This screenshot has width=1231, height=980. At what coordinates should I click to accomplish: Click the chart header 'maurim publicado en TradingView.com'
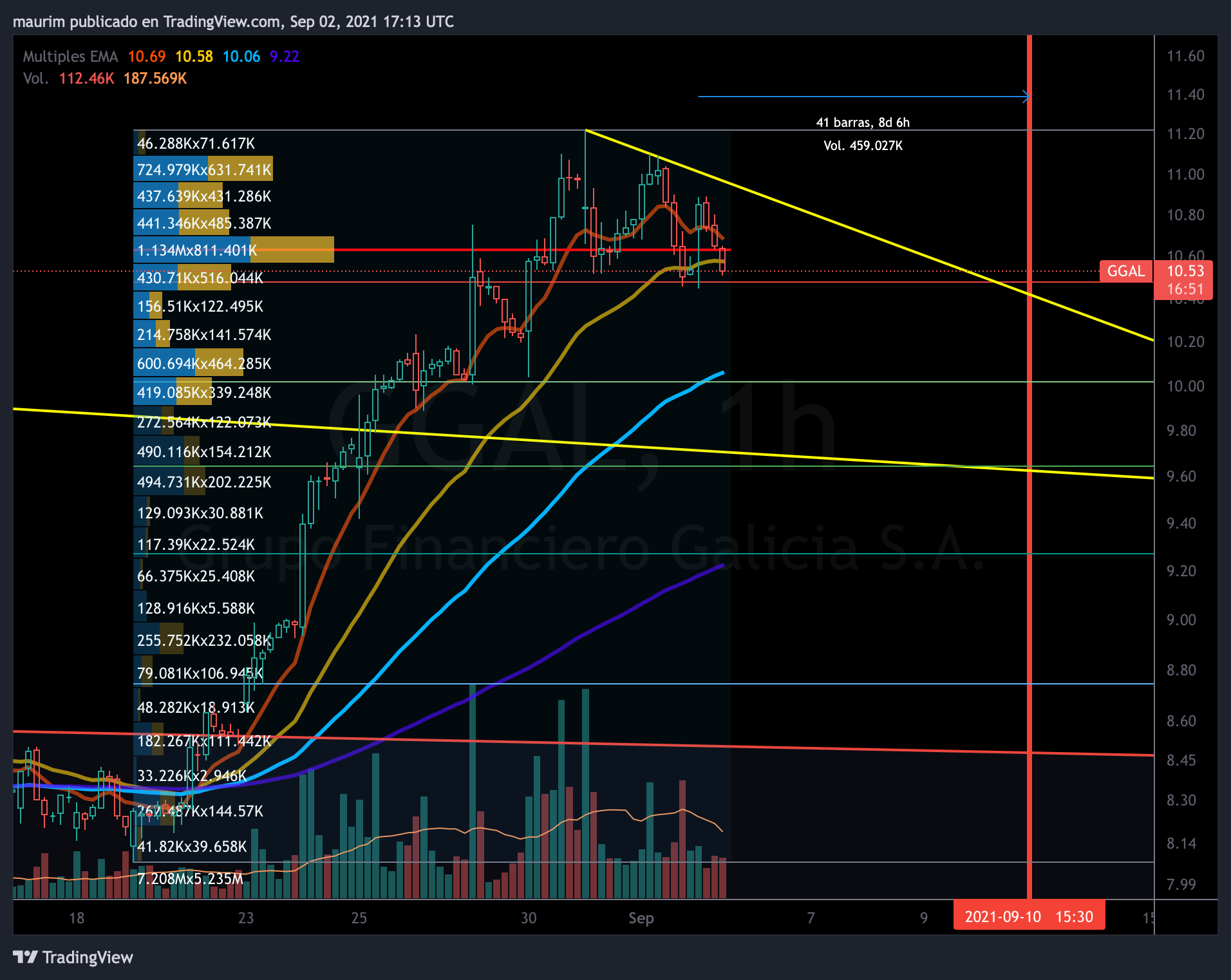coord(147,22)
